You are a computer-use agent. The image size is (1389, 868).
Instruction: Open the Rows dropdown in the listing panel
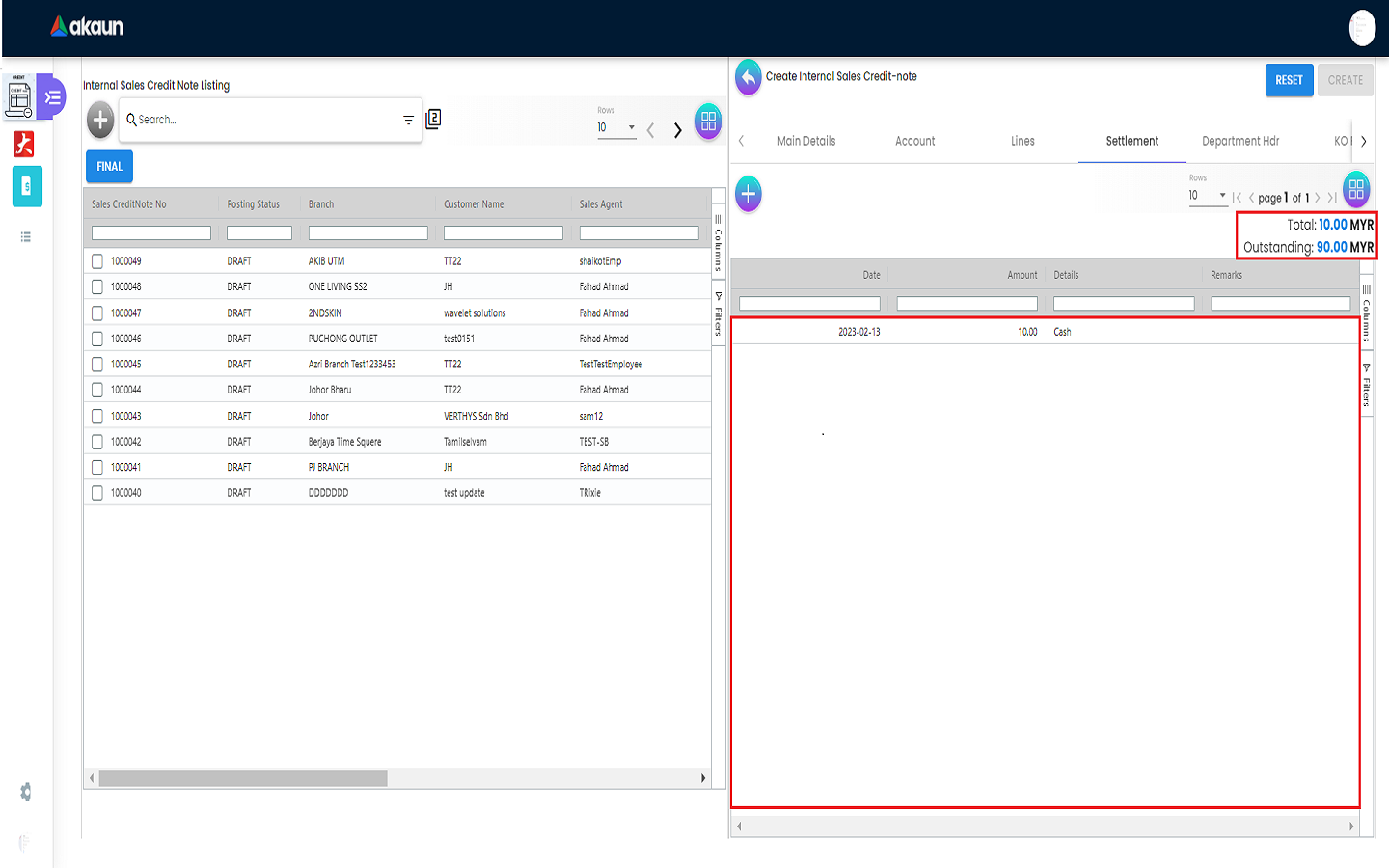[616, 127]
